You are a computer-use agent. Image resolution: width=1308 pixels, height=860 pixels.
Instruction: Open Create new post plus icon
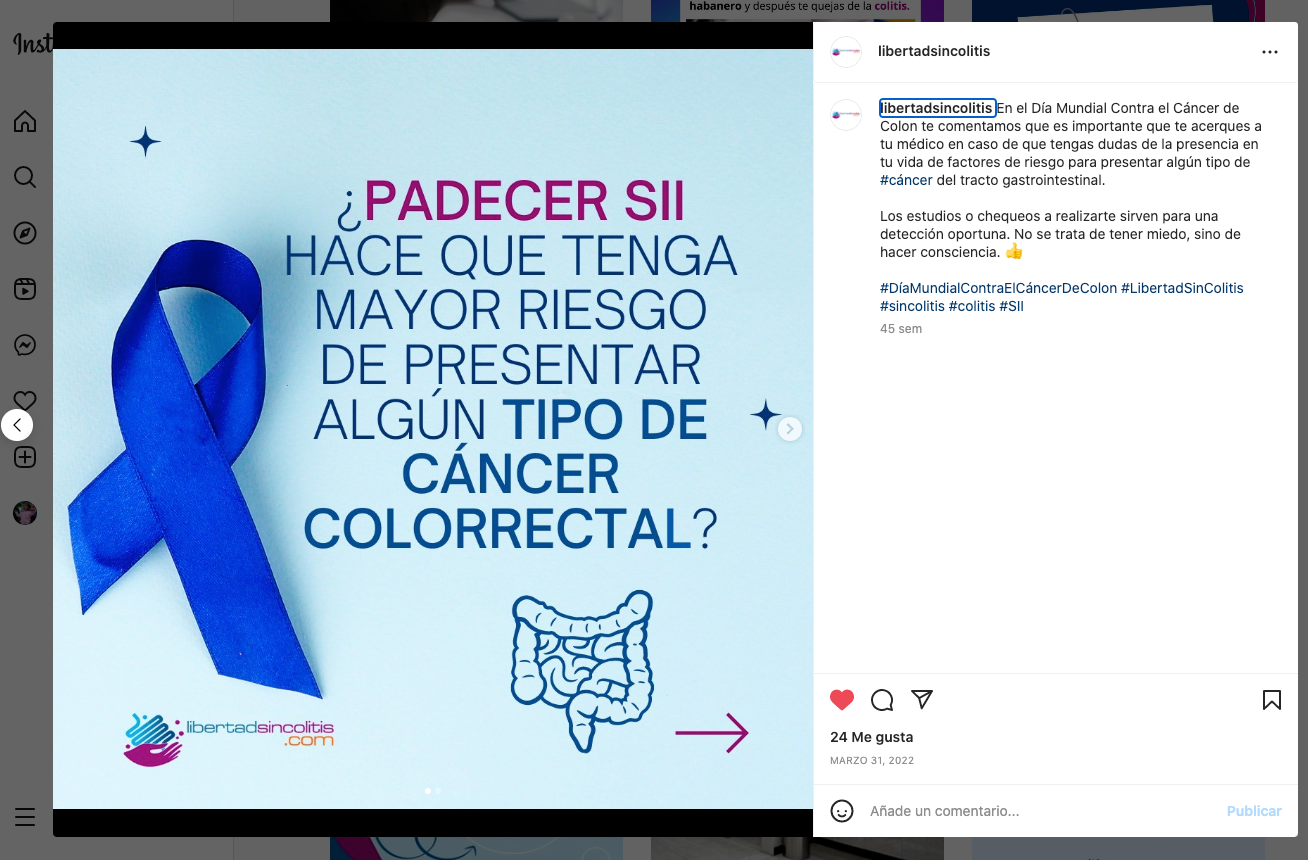pos(25,457)
